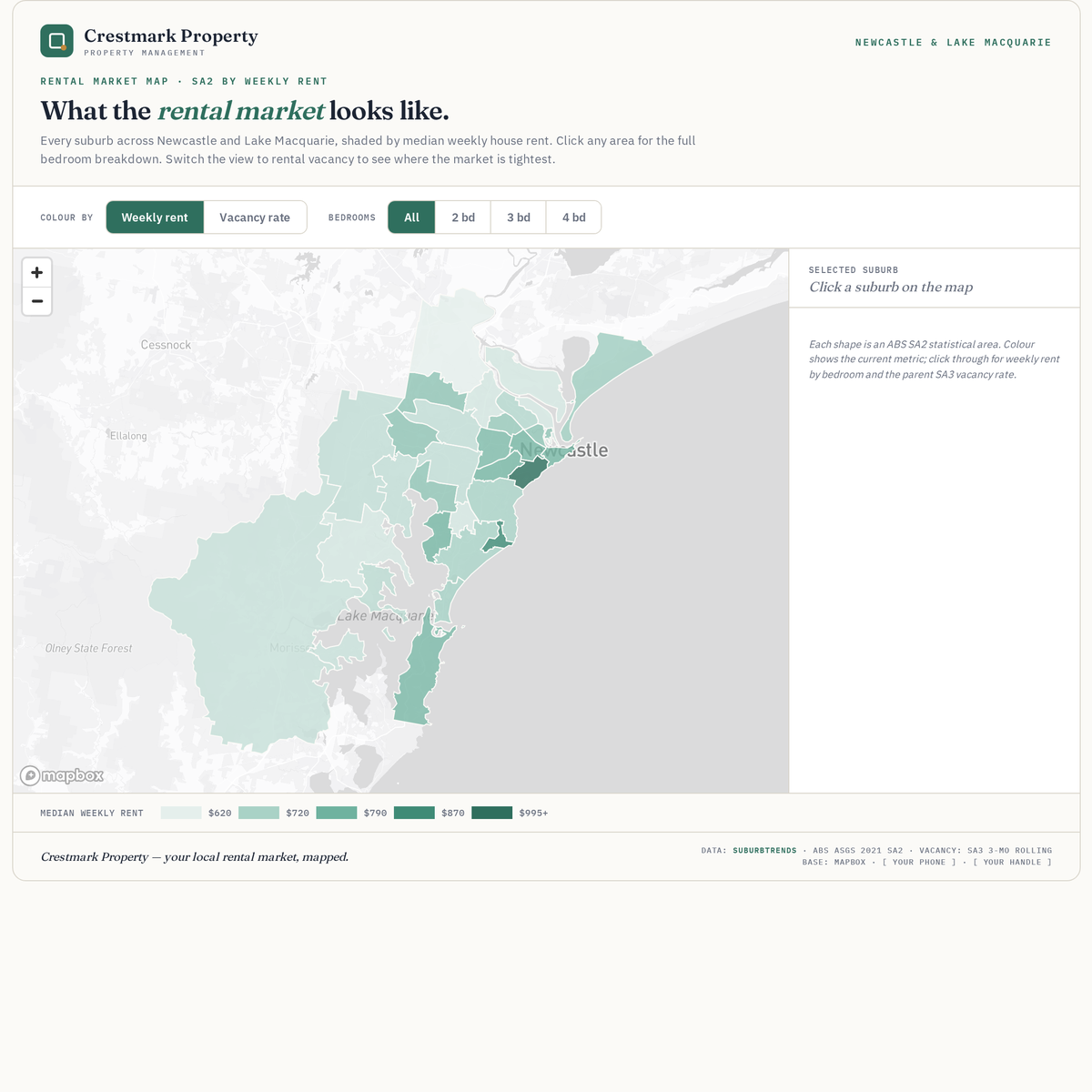Click the COLOUR BY label
The width and height of the screenshot is (1092, 1092).
(66, 217)
